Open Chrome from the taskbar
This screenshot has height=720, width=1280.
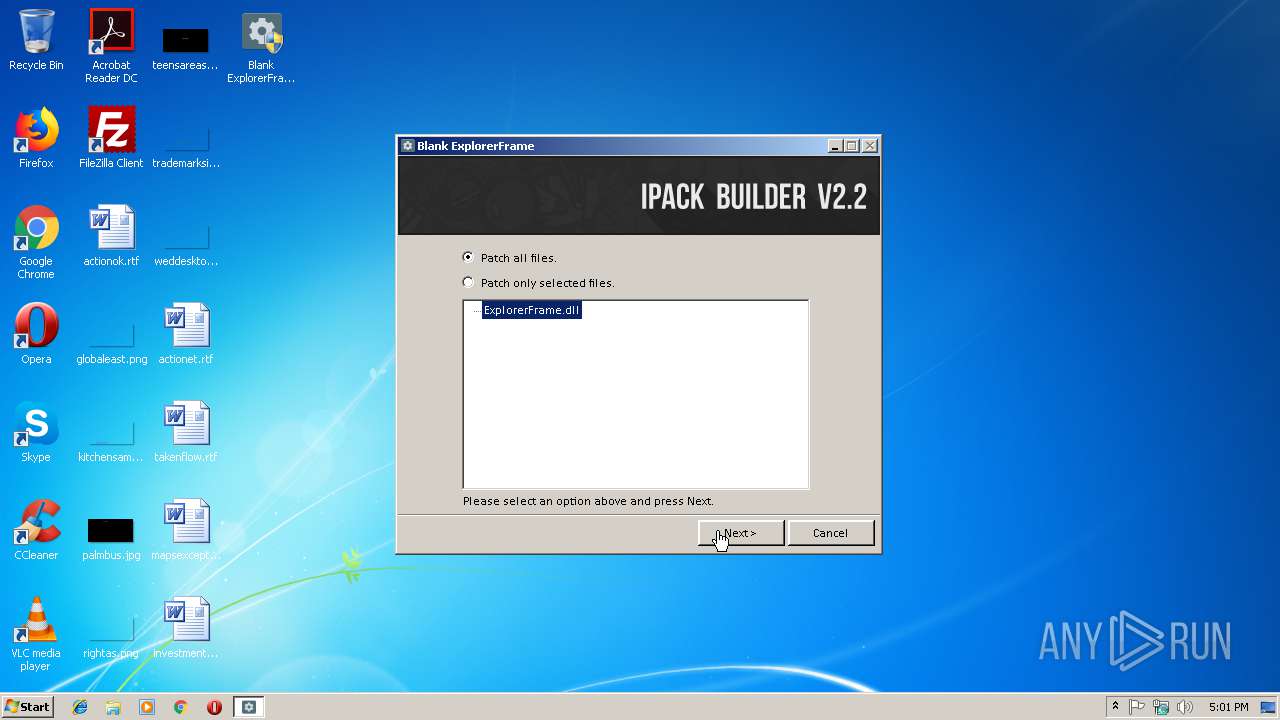pos(181,707)
